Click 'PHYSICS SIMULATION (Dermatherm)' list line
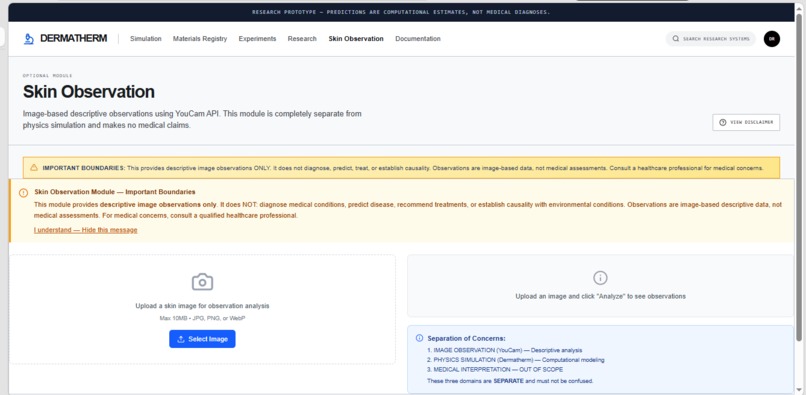Image resolution: width=806 pixels, height=395 pixels. click(516, 360)
